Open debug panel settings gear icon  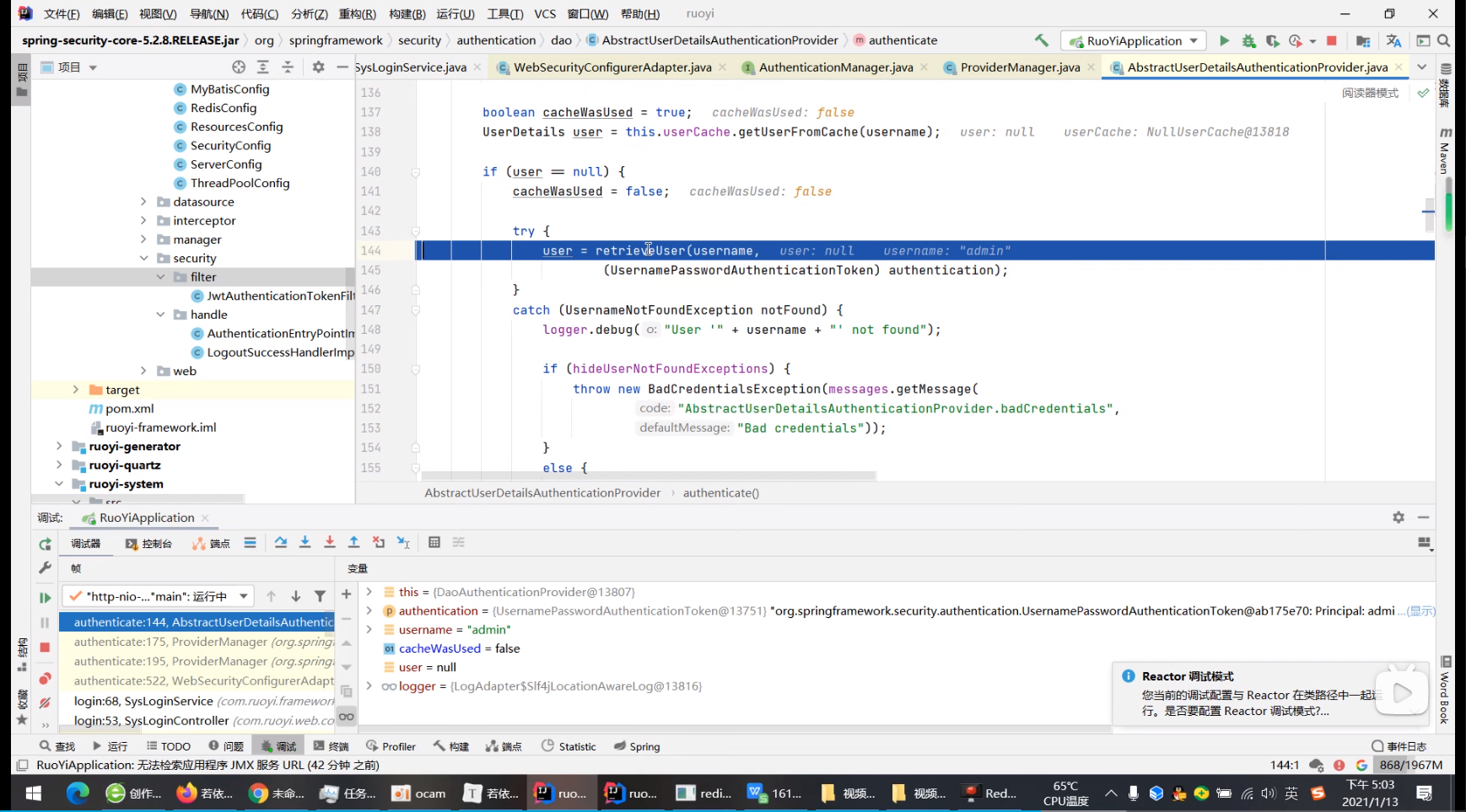click(x=1399, y=517)
